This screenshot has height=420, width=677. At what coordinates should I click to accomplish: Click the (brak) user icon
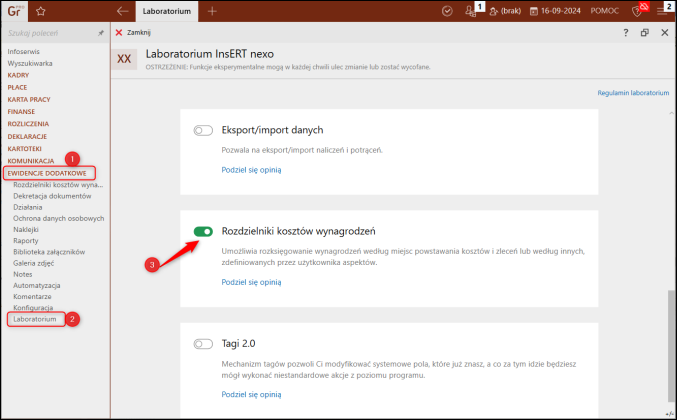coord(494,11)
